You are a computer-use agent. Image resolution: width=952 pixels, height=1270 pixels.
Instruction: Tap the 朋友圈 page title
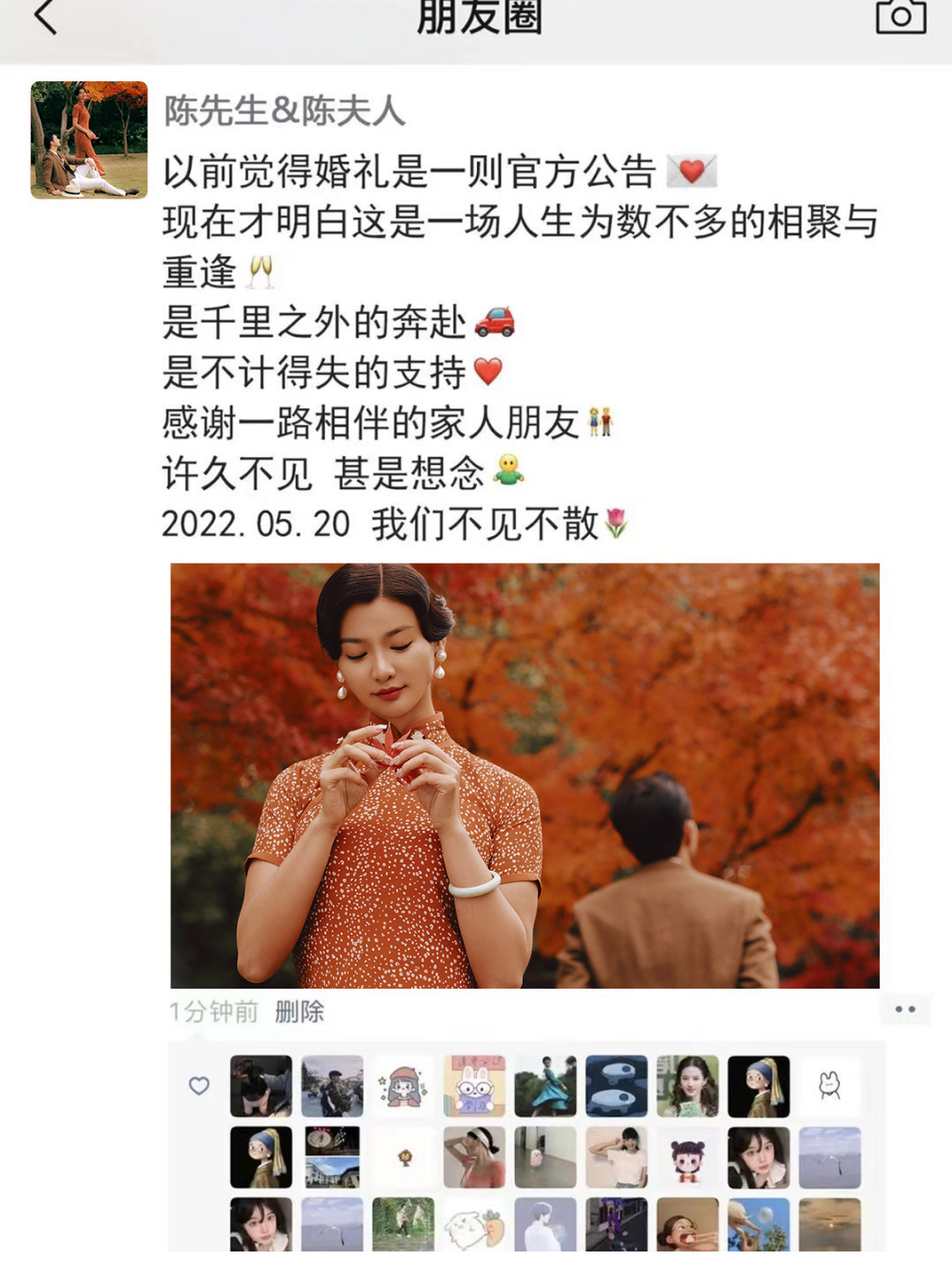coord(480,16)
